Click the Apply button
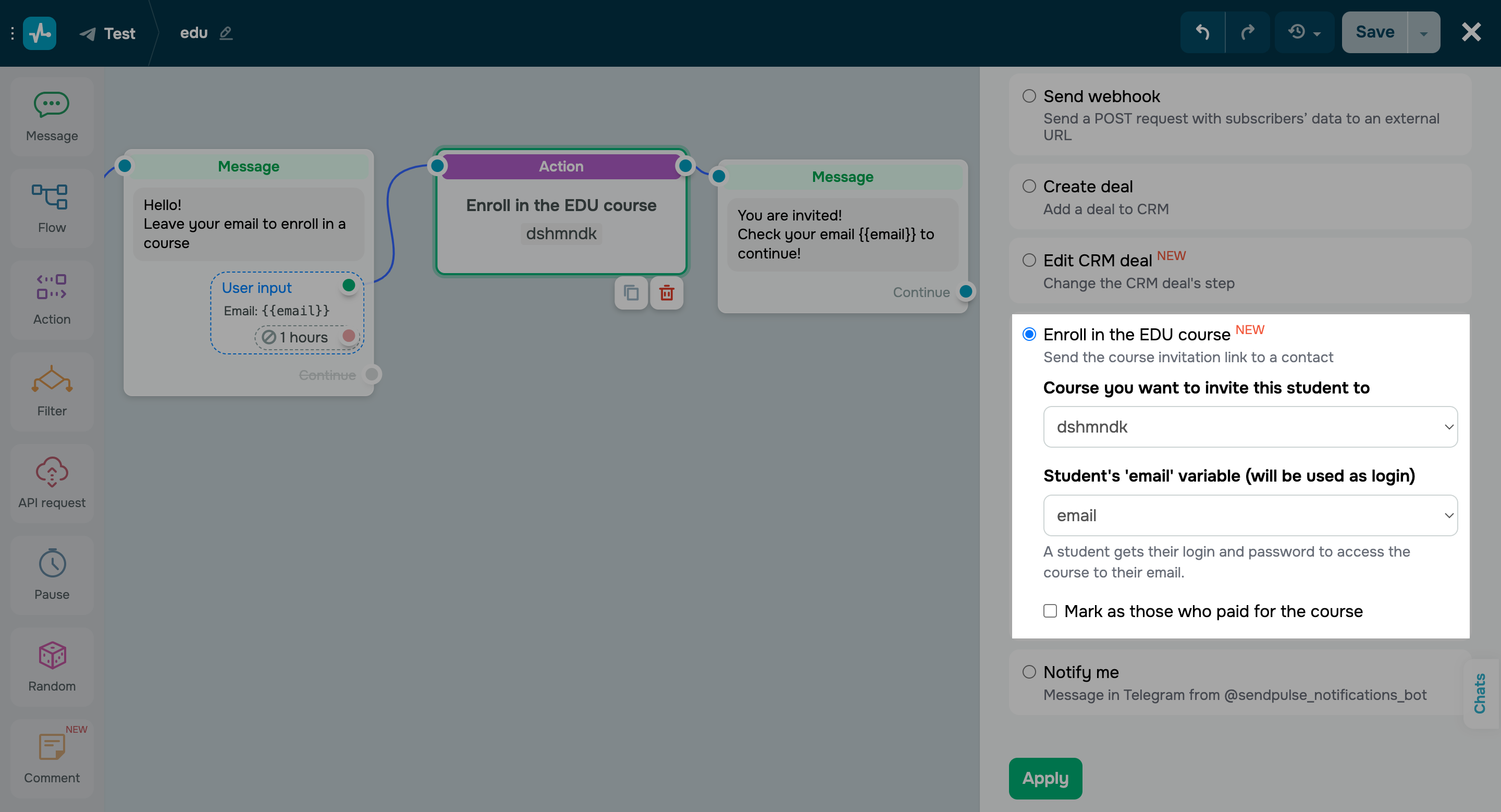The height and width of the screenshot is (812, 1501). (1045, 778)
